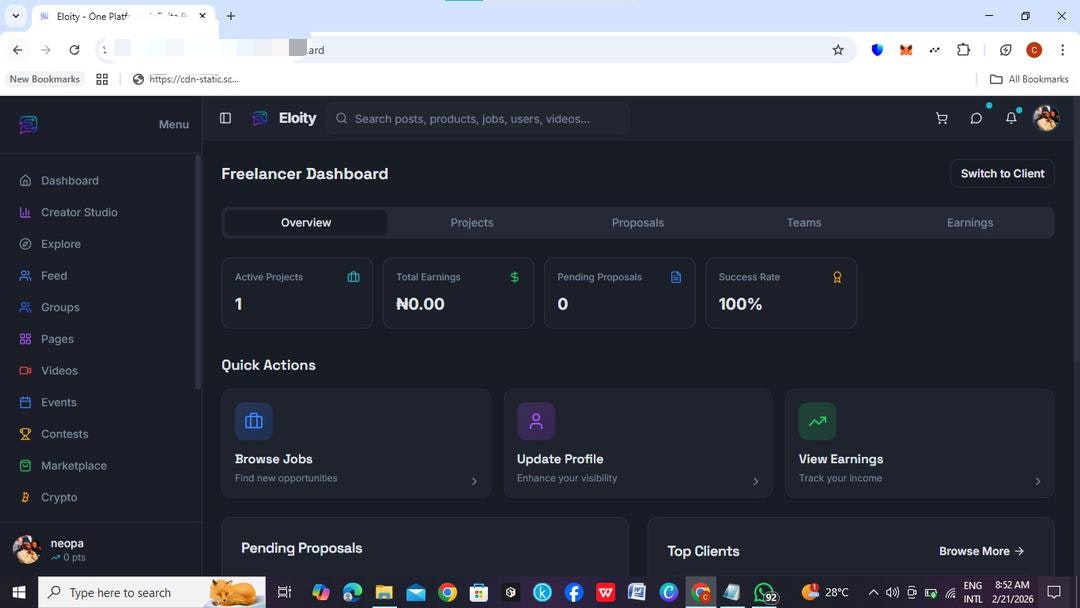The width and height of the screenshot is (1080, 608).
Task: Show hidden system tray icons
Action: tap(873, 592)
